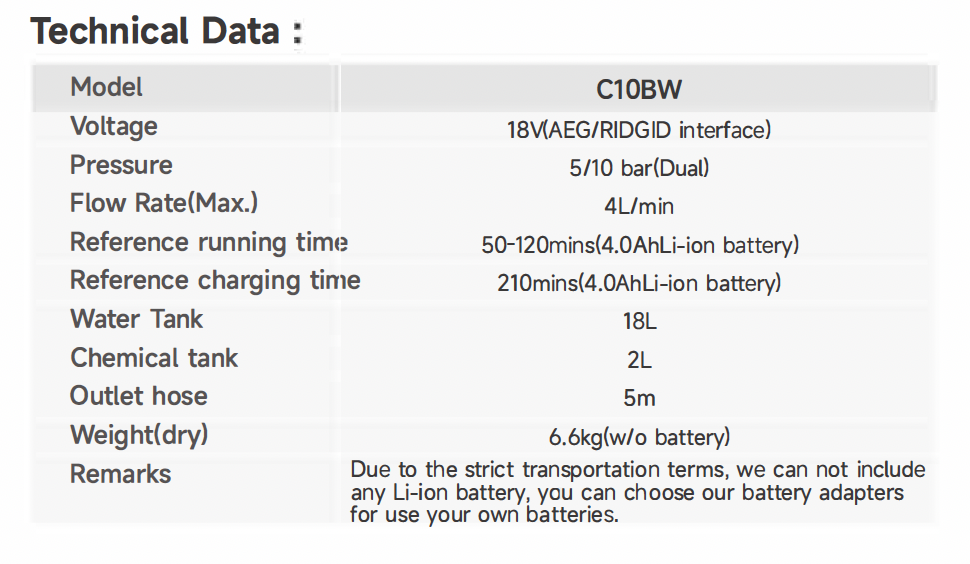Click the 6.6kg(w/o battery) value
This screenshot has height=564, width=970.
click(x=640, y=438)
